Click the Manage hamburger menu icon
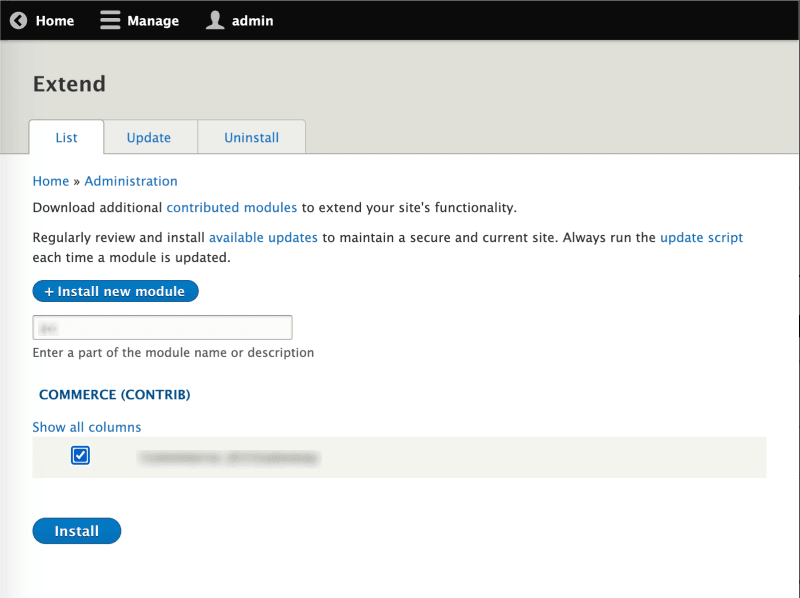 click(x=110, y=20)
